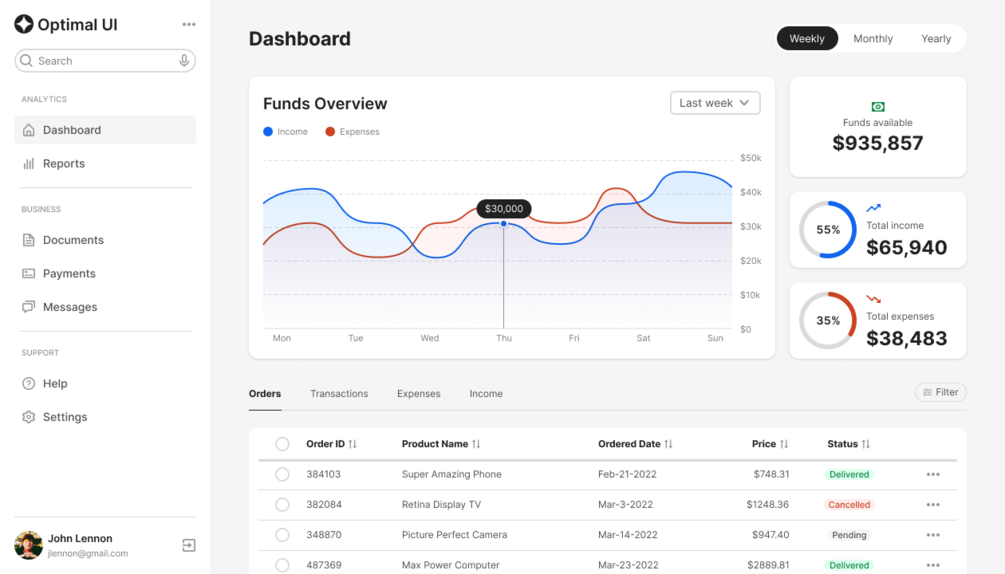Open the Transactions tab

[339, 394]
